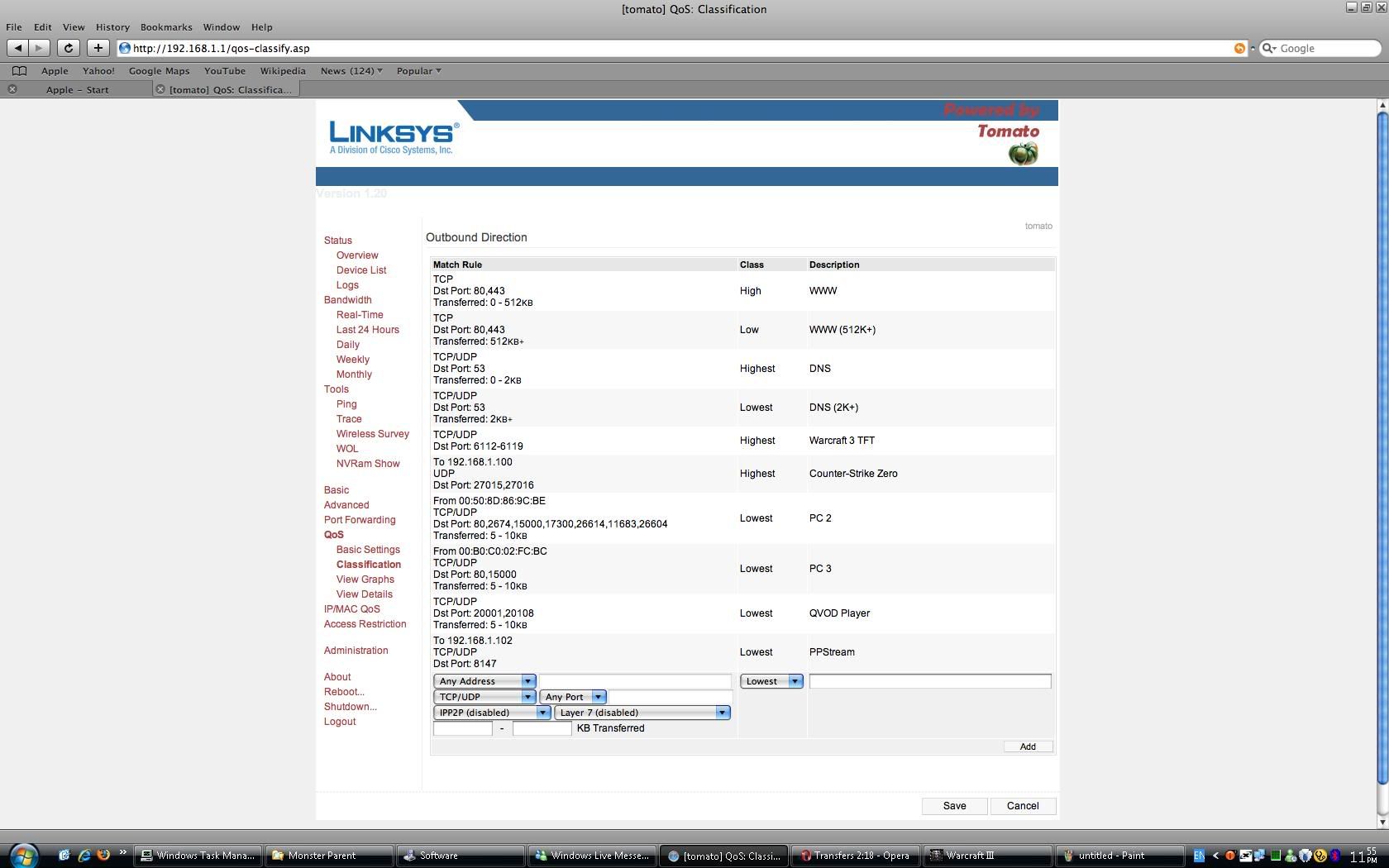The height and width of the screenshot is (868, 1389).
Task: Click the browser Forward arrow button
Action: (39, 48)
